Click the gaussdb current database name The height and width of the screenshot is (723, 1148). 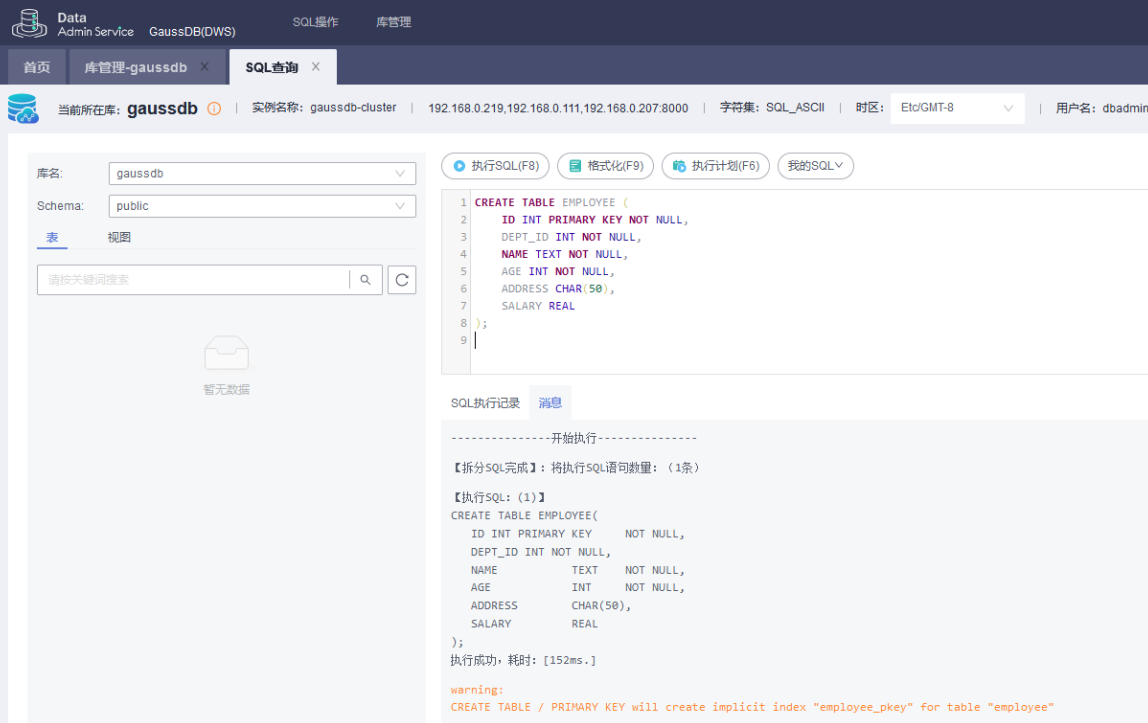point(162,108)
